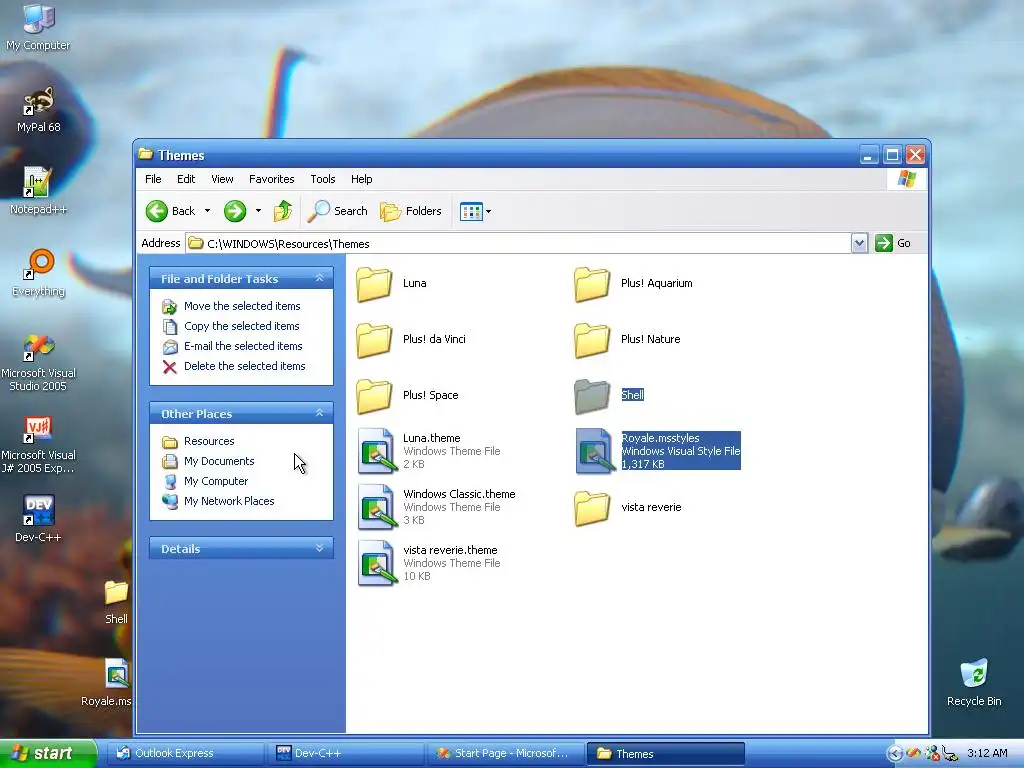This screenshot has width=1024, height=768.
Task: Switch to Dev-C++ taskbar button
Action: coord(346,754)
